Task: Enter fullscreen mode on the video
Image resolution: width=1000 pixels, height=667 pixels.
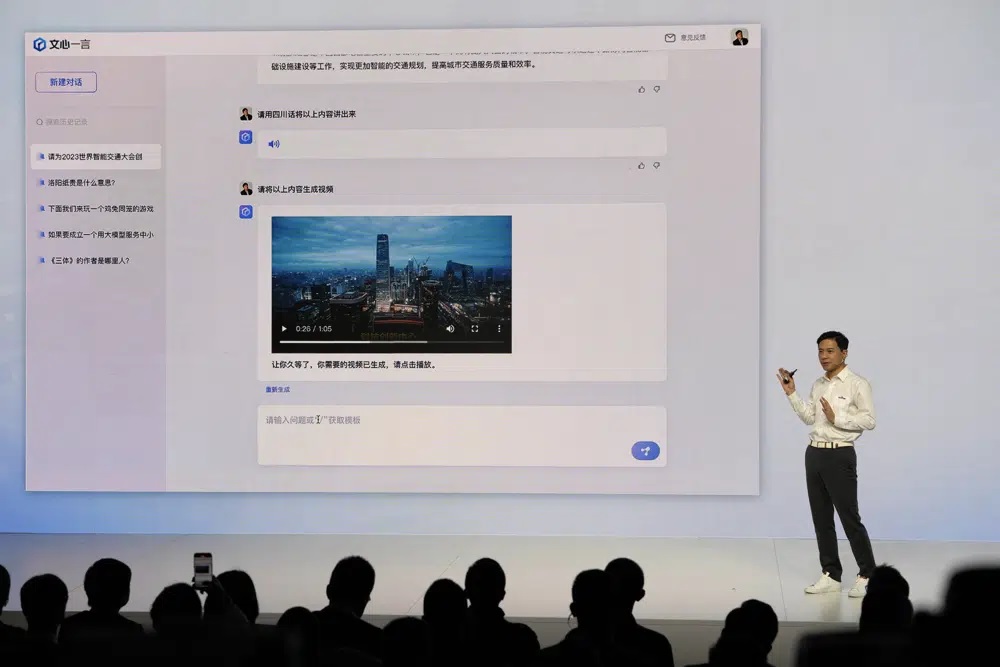Action: 474,328
